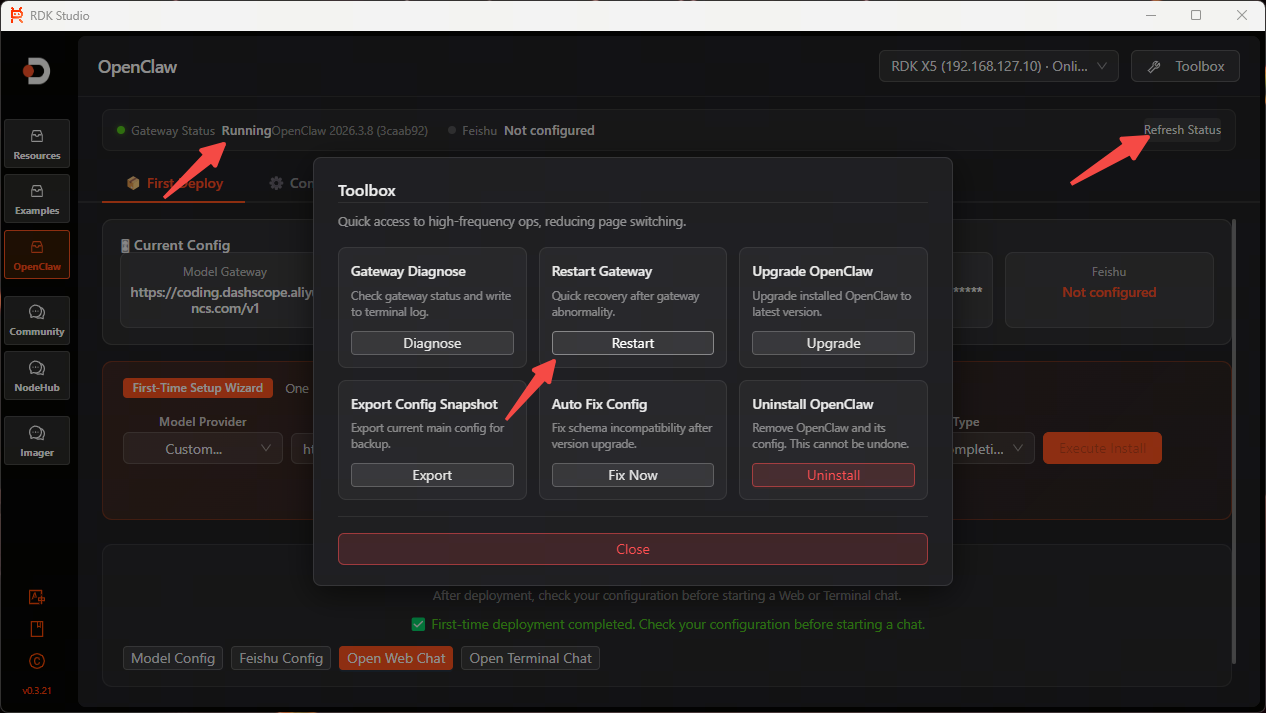Click Open Web Chat
Screen dimensions: 1266x713
coord(396,658)
